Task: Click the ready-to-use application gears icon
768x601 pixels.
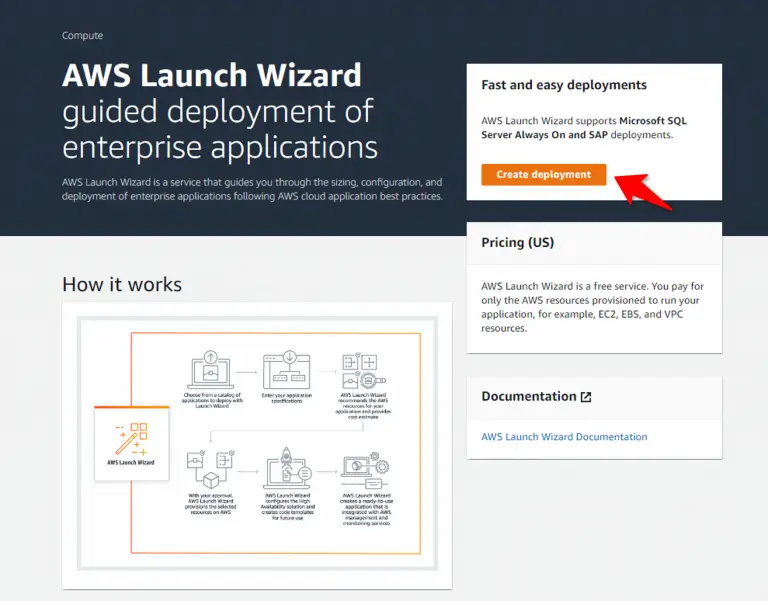Action: click(365, 471)
